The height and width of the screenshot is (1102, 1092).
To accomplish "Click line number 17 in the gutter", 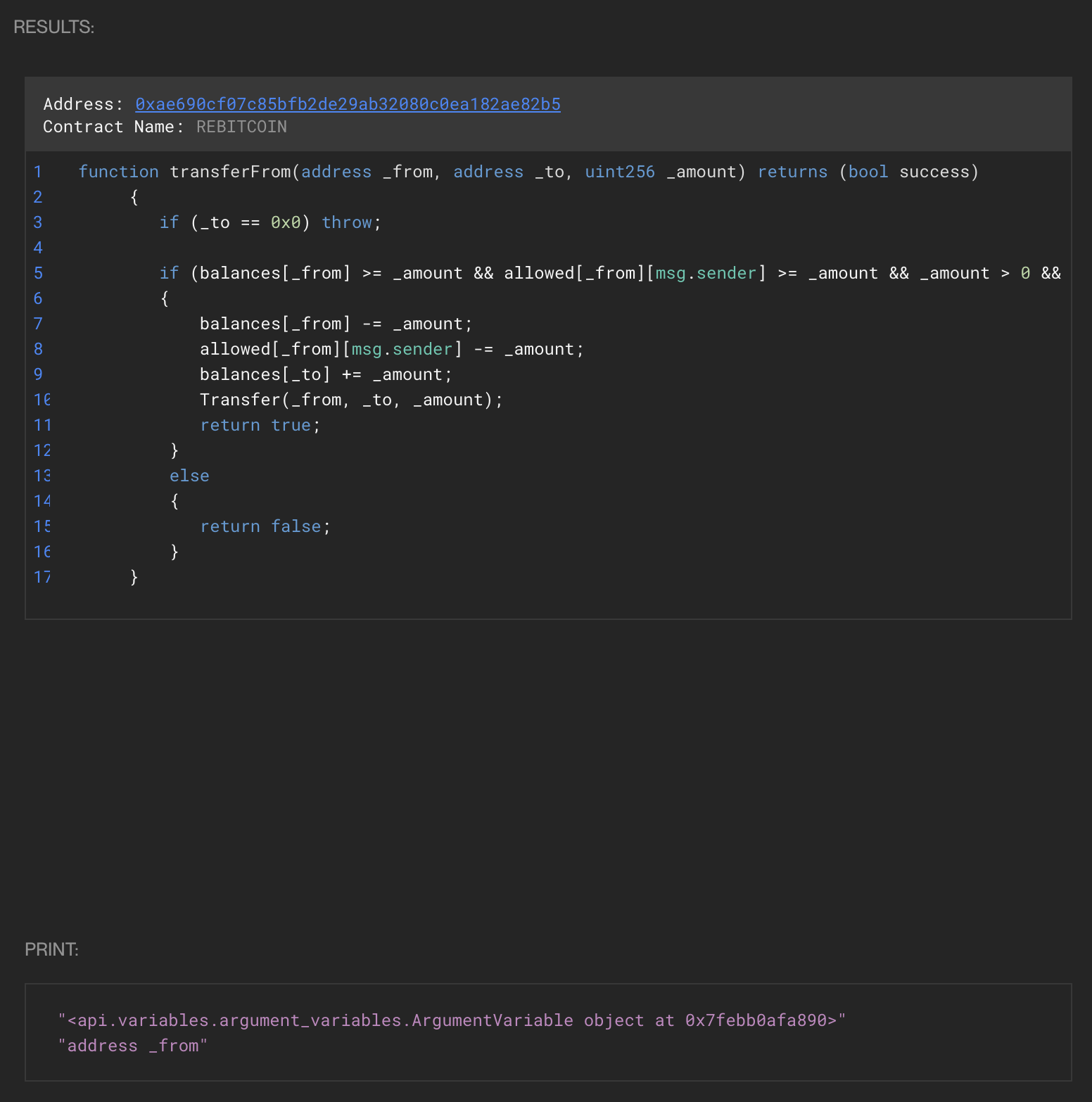I will click(x=42, y=577).
